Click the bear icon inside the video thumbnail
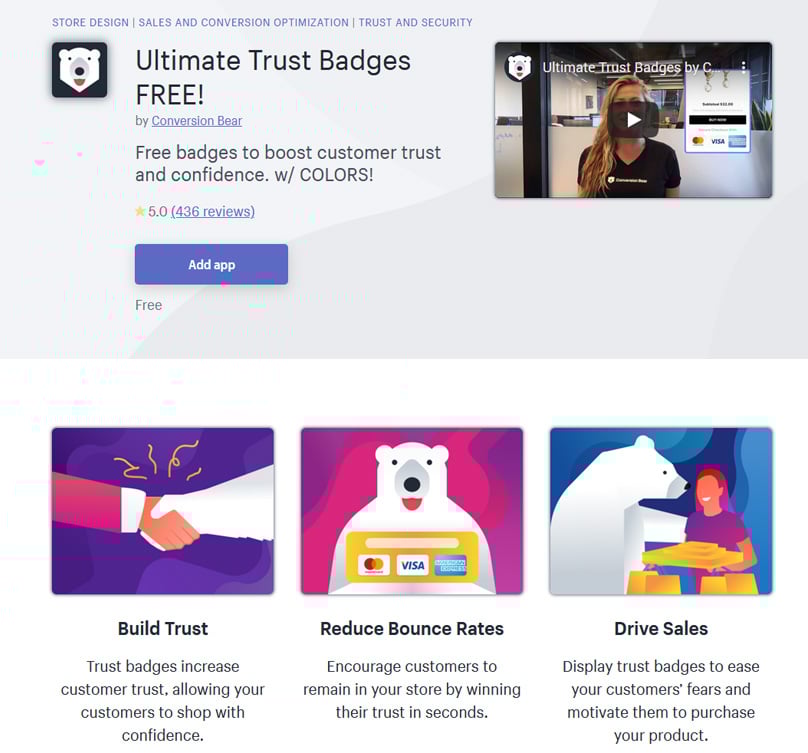Viewport: 808px width, 753px height. [x=517, y=67]
